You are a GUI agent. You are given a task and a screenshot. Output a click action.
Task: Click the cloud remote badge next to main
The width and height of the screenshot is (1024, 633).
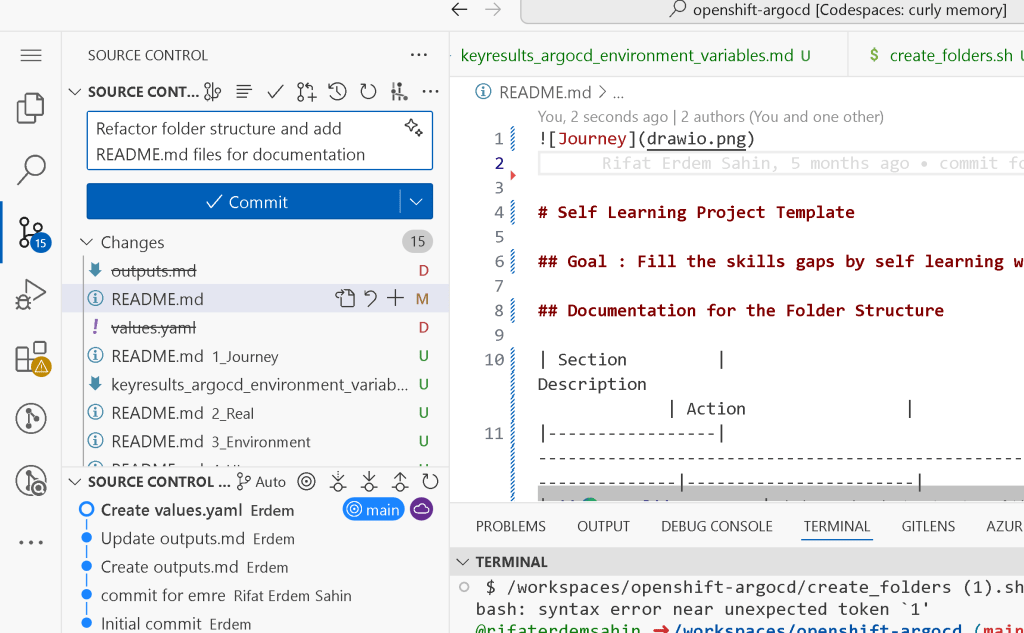(421, 509)
